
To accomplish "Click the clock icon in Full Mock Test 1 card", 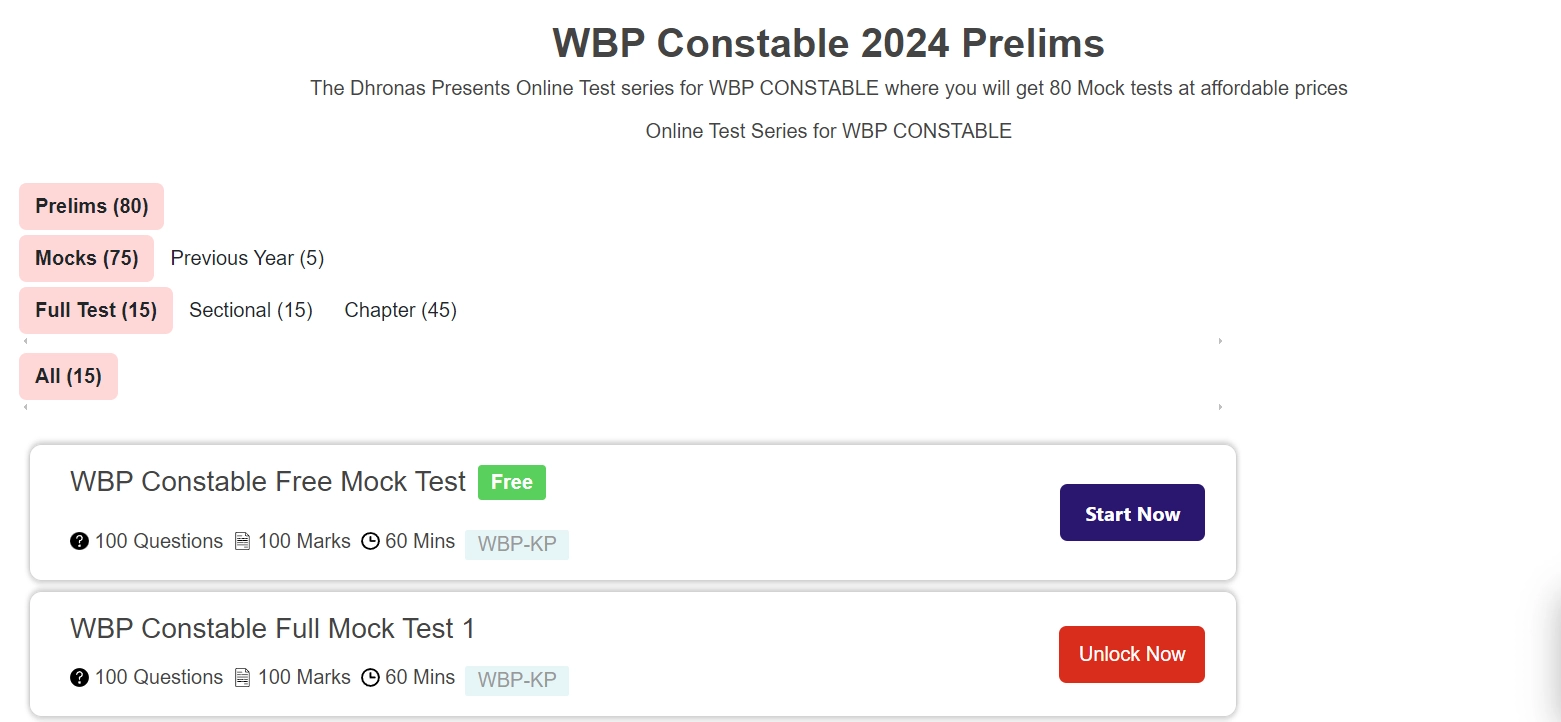I will [370, 677].
